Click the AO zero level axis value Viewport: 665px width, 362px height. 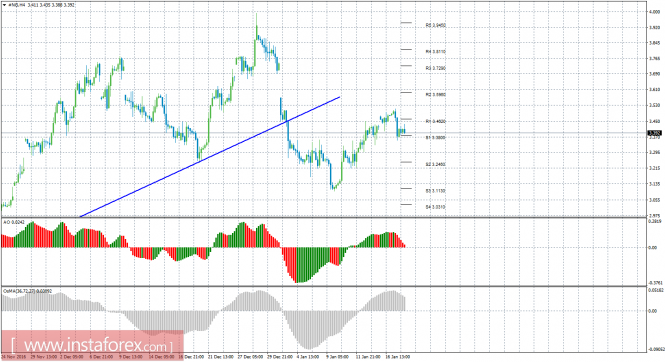(653, 248)
